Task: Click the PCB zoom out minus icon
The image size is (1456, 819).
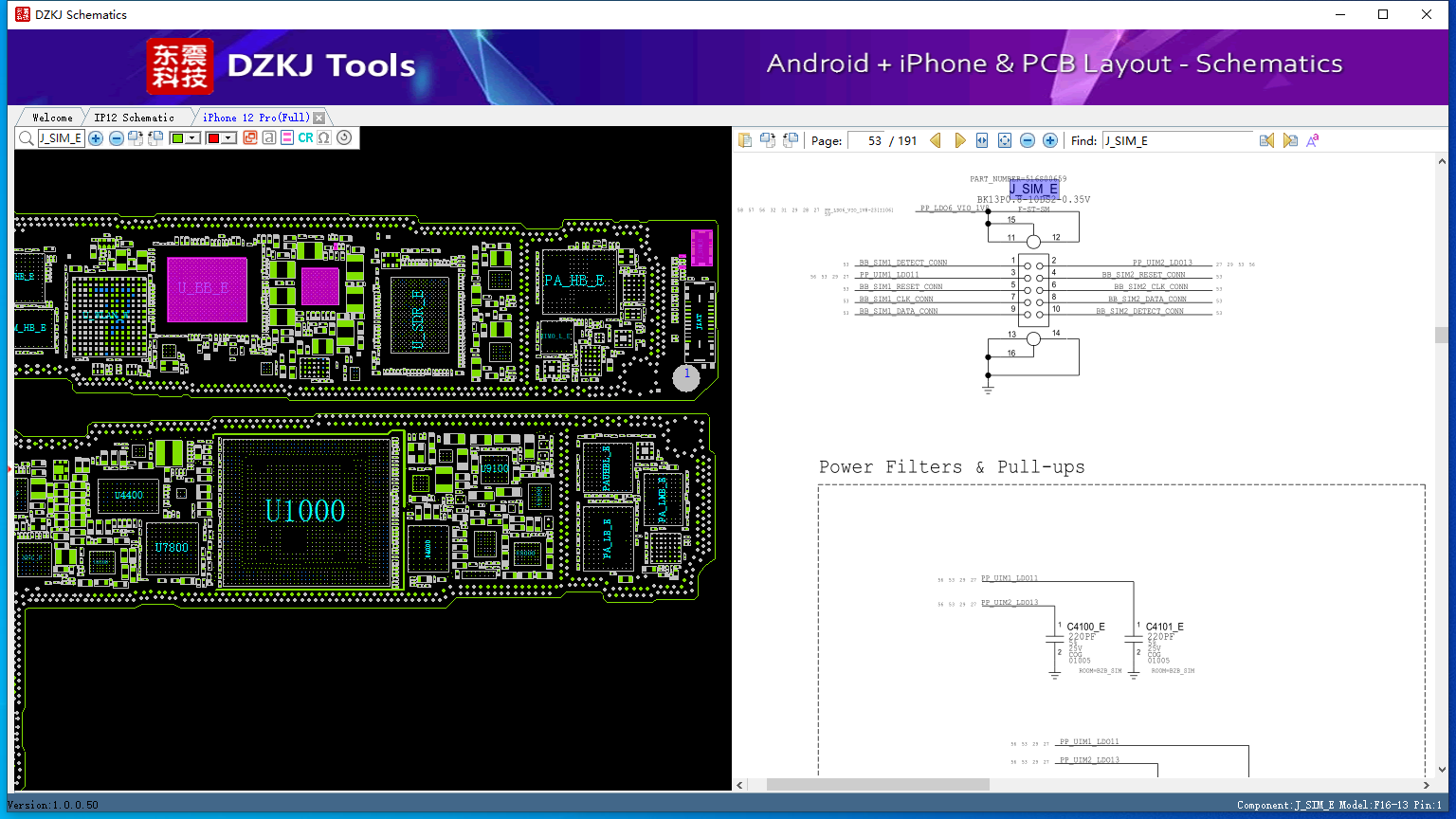Action: pyautogui.click(x=116, y=138)
